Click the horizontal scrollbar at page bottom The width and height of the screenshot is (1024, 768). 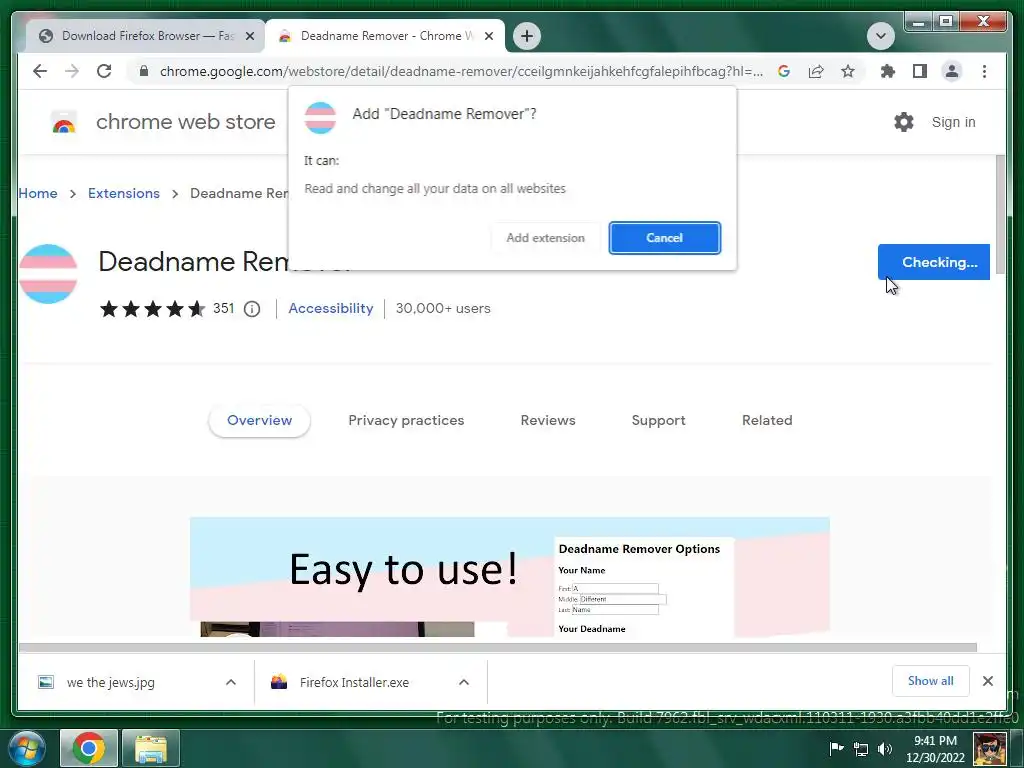pos(498,647)
